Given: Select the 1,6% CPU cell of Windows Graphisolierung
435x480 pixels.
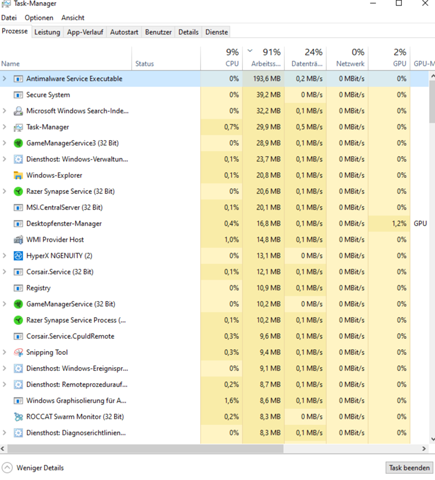Looking at the screenshot, I should (x=222, y=400).
